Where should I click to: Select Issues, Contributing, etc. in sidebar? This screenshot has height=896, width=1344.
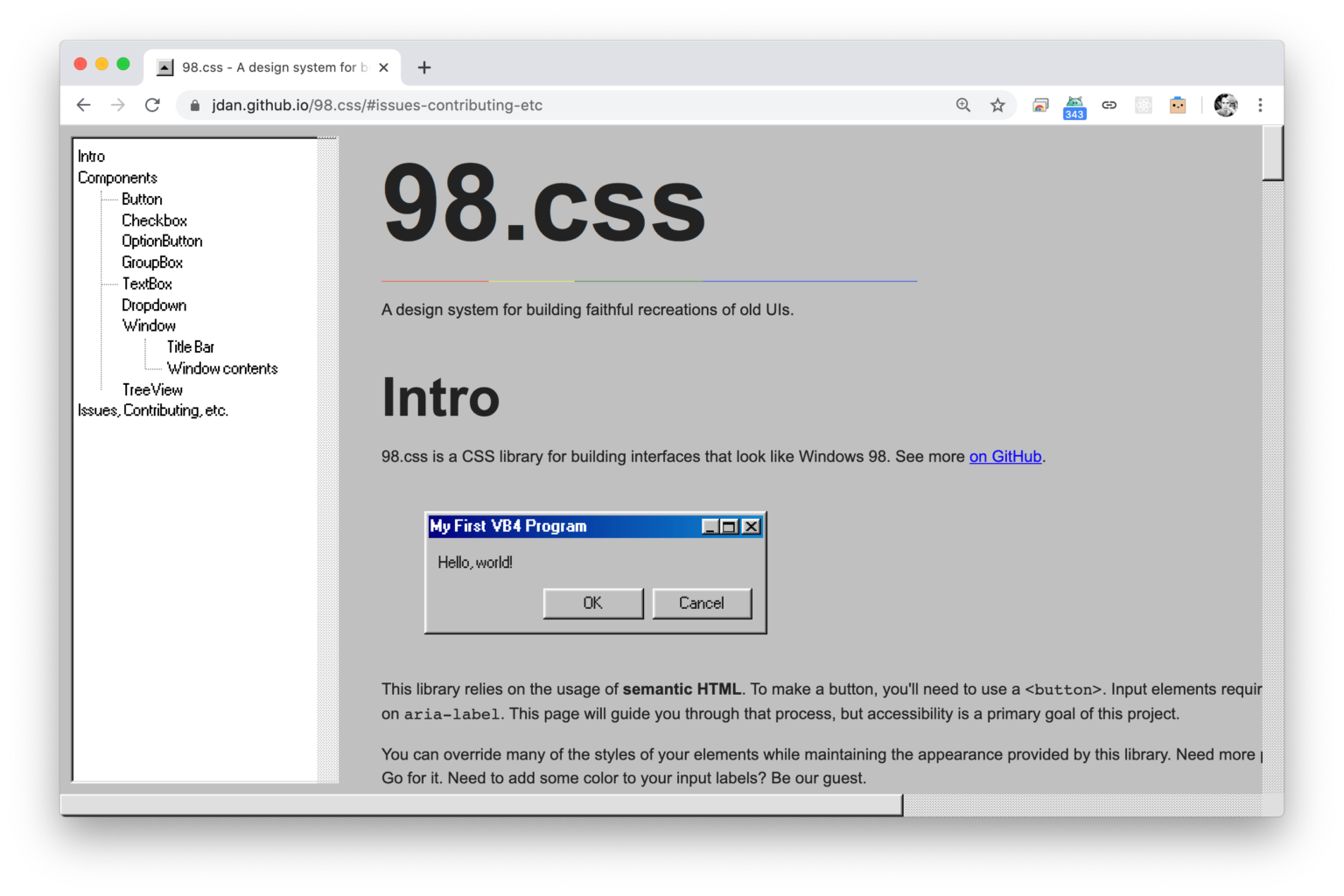[x=153, y=410]
